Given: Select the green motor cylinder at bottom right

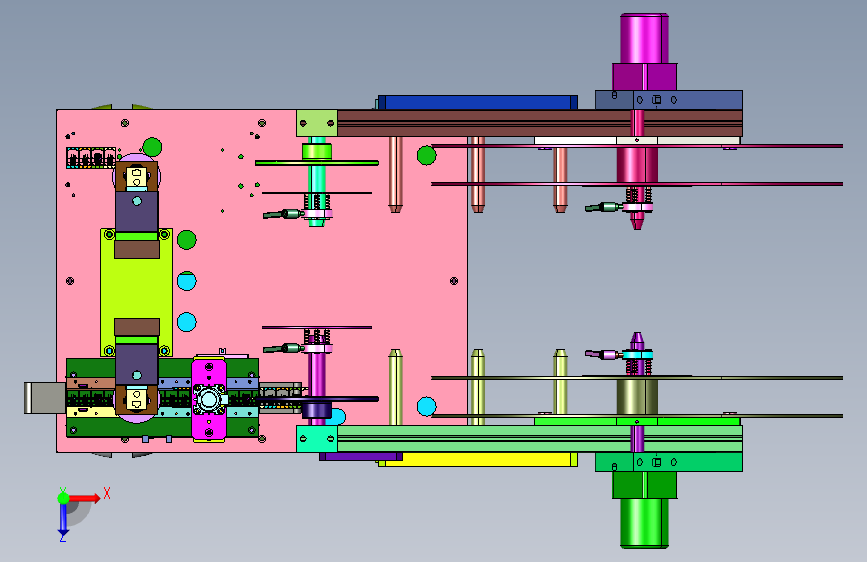Looking at the screenshot, I should (644, 523).
